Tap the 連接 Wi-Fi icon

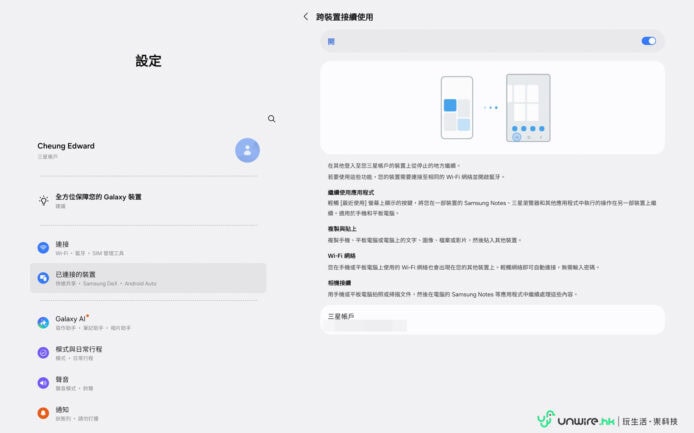tap(43, 247)
